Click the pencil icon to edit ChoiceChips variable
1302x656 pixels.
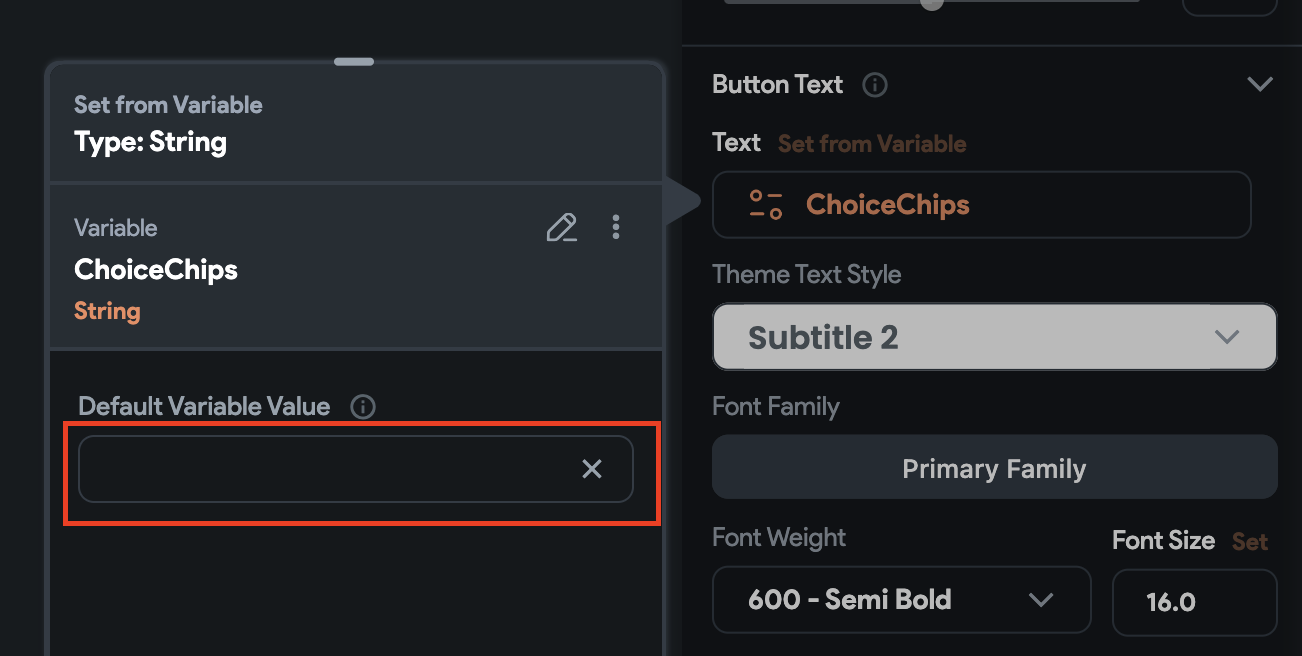[561, 227]
